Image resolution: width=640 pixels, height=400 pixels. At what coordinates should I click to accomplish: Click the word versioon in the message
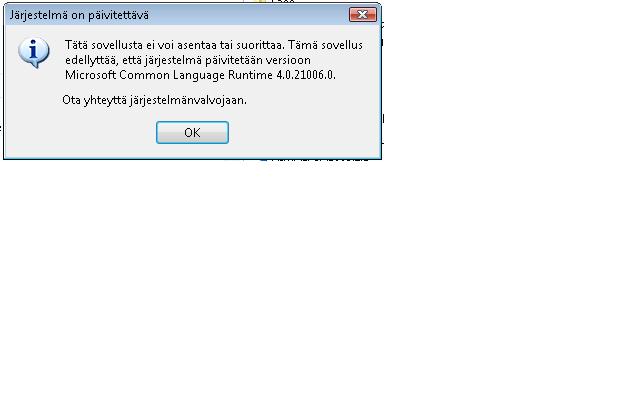pos(288,60)
